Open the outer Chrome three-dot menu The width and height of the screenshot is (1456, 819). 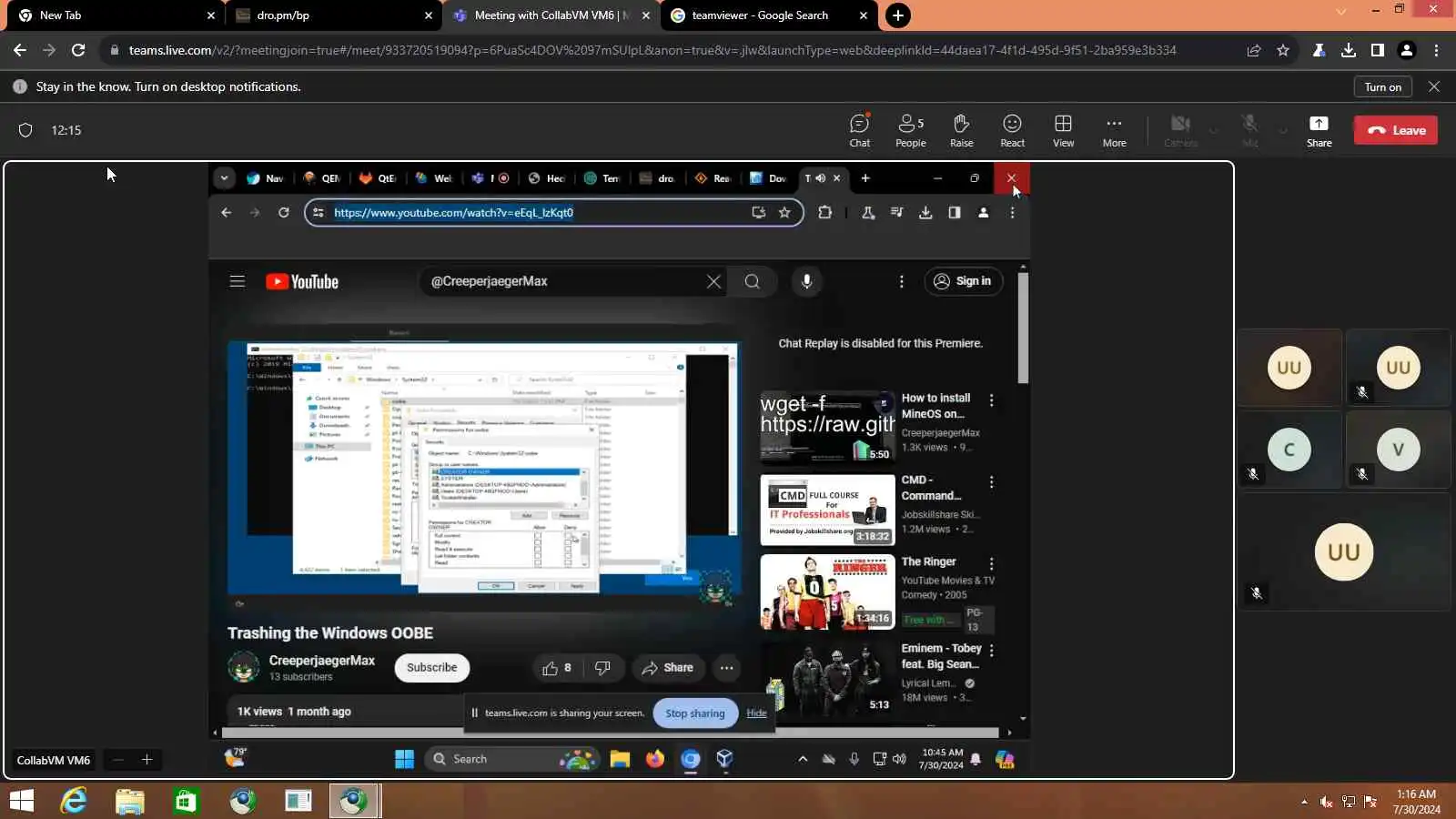click(x=1437, y=50)
